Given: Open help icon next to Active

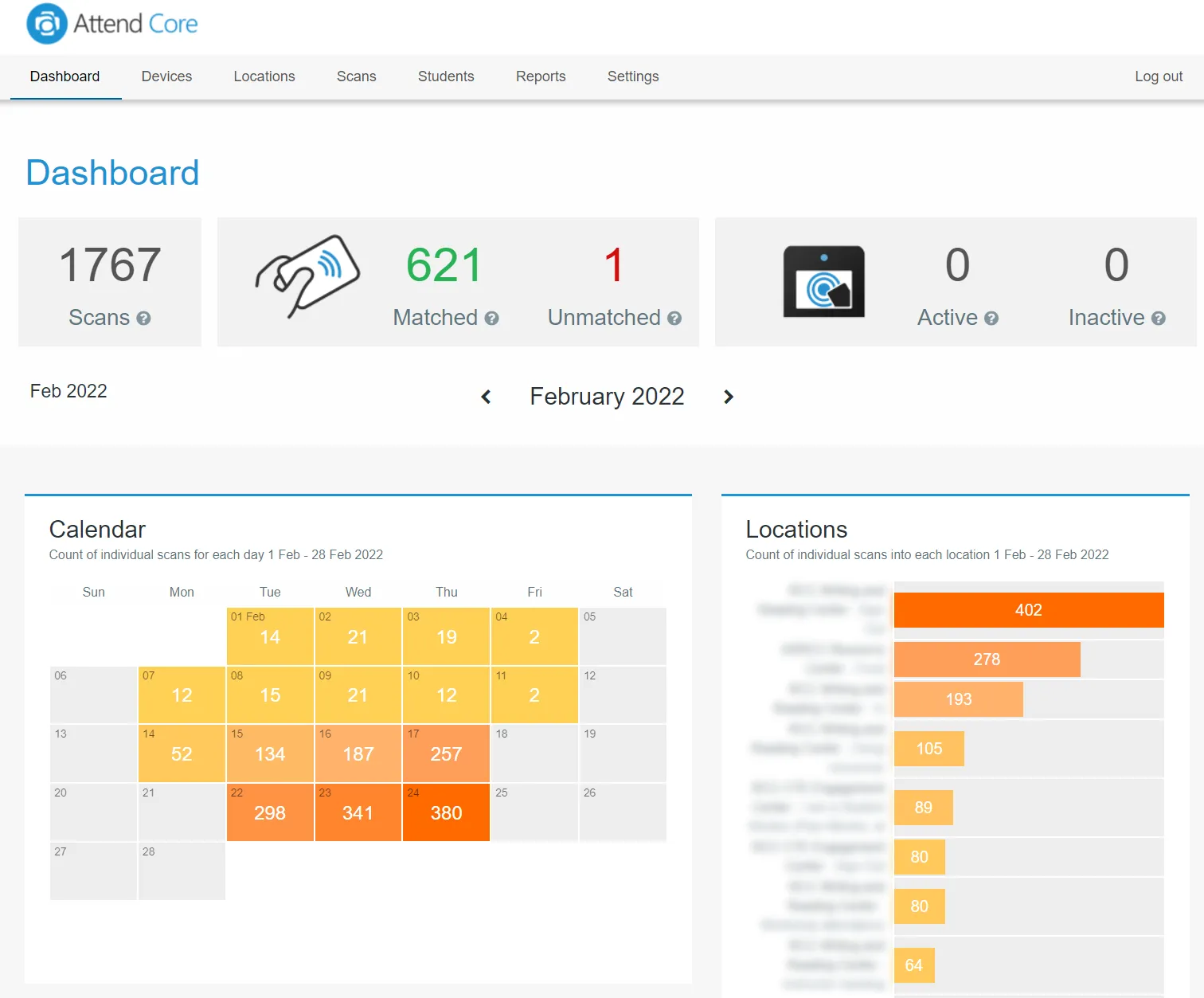Looking at the screenshot, I should point(991,318).
